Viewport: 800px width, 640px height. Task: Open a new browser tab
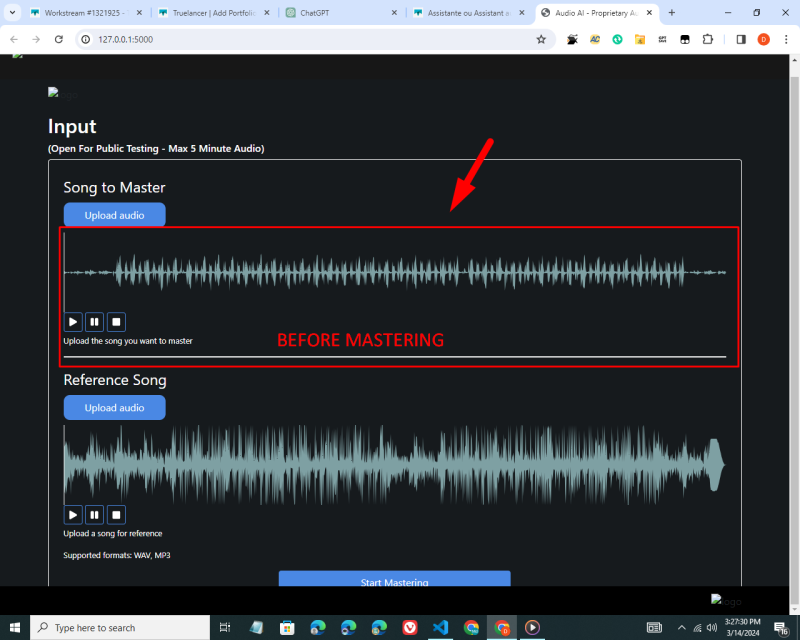tap(671, 13)
